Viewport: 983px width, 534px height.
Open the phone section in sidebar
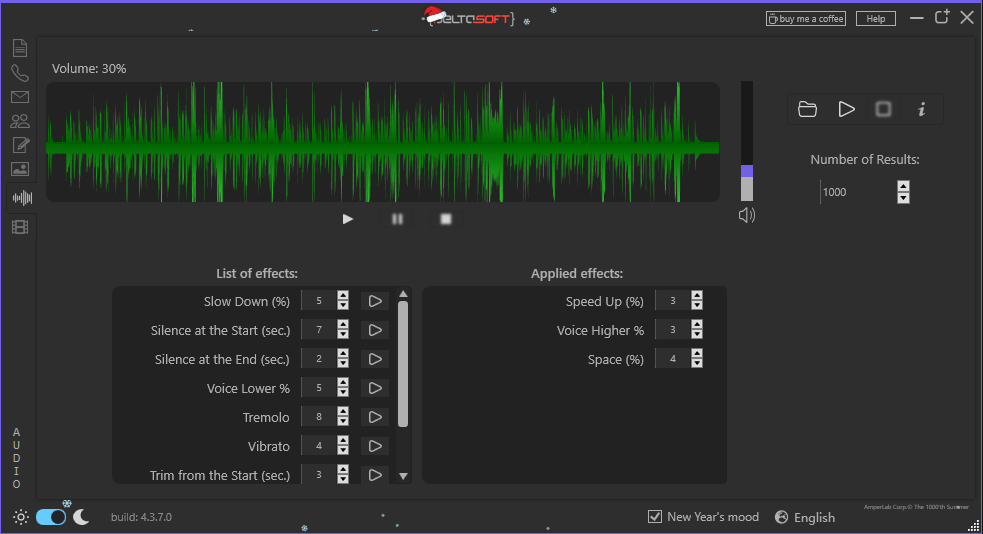[20, 73]
